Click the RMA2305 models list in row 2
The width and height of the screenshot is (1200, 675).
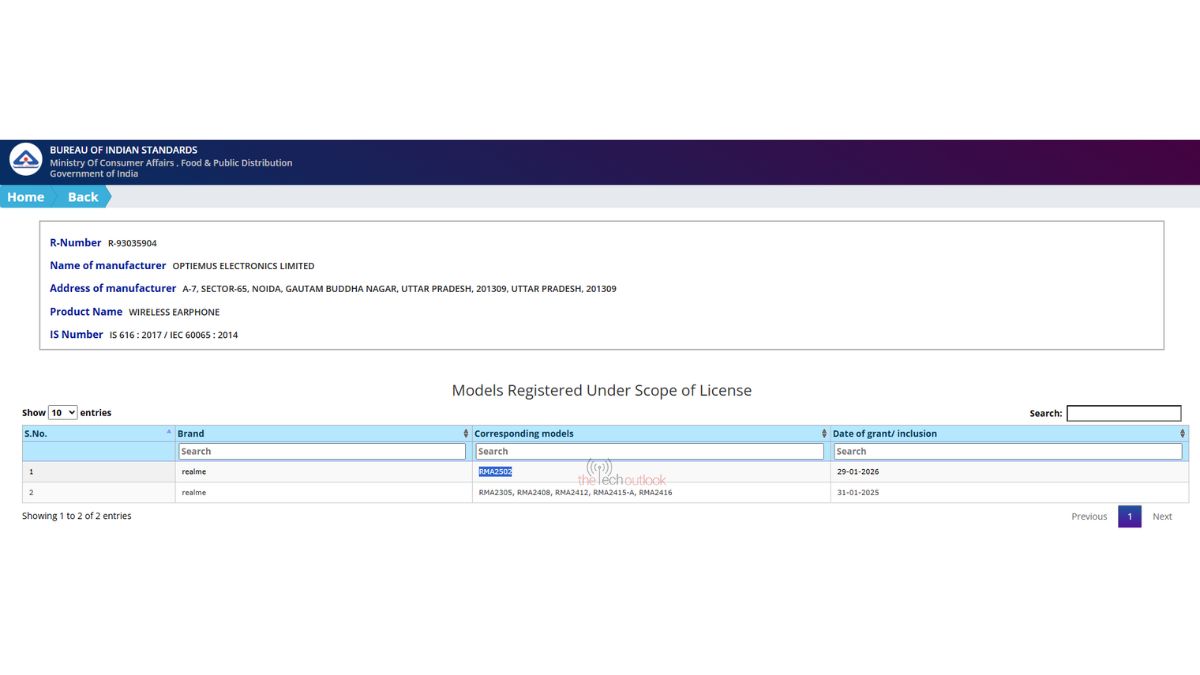coord(575,493)
